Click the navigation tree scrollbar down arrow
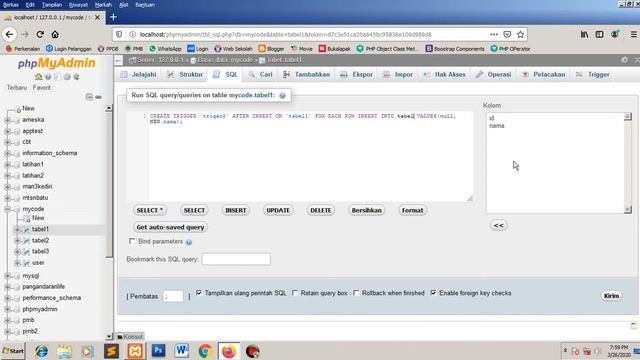The image size is (640, 360). click(x=109, y=337)
